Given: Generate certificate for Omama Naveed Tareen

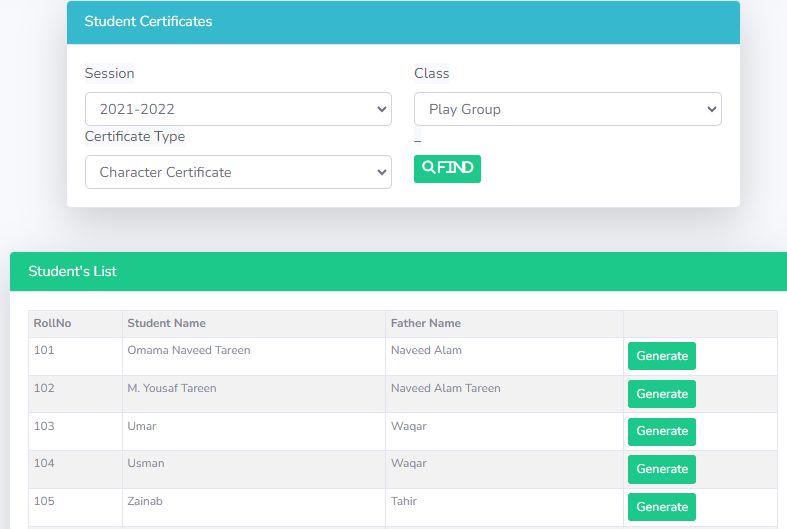Looking at the screenshot, I should pyautogui.click(x=661, y=356).
